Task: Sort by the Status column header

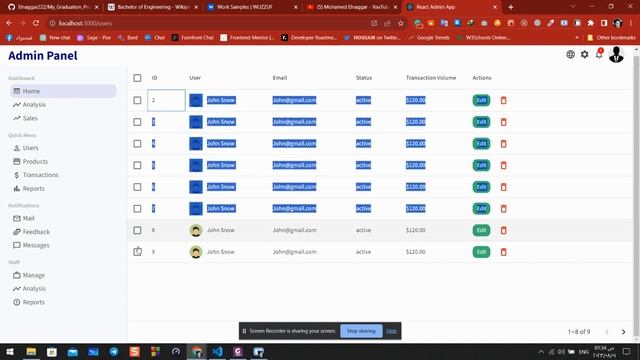Action: 364,78
